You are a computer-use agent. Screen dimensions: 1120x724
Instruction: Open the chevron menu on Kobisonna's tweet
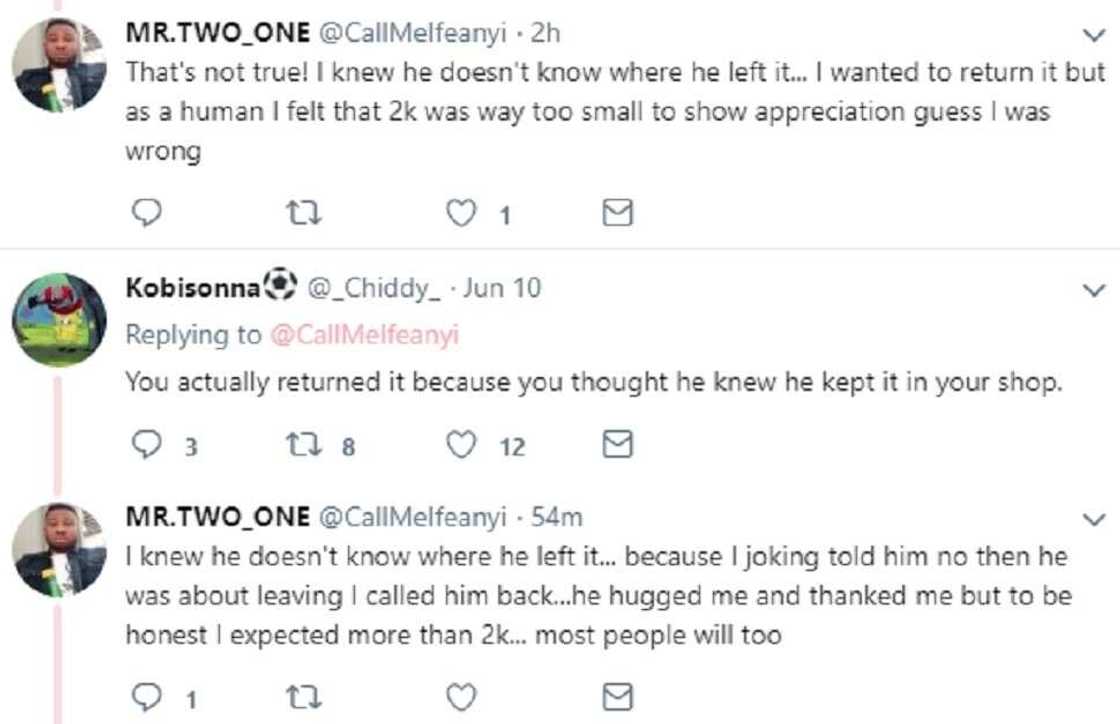pyautogui.click(x=1095, y=290)
